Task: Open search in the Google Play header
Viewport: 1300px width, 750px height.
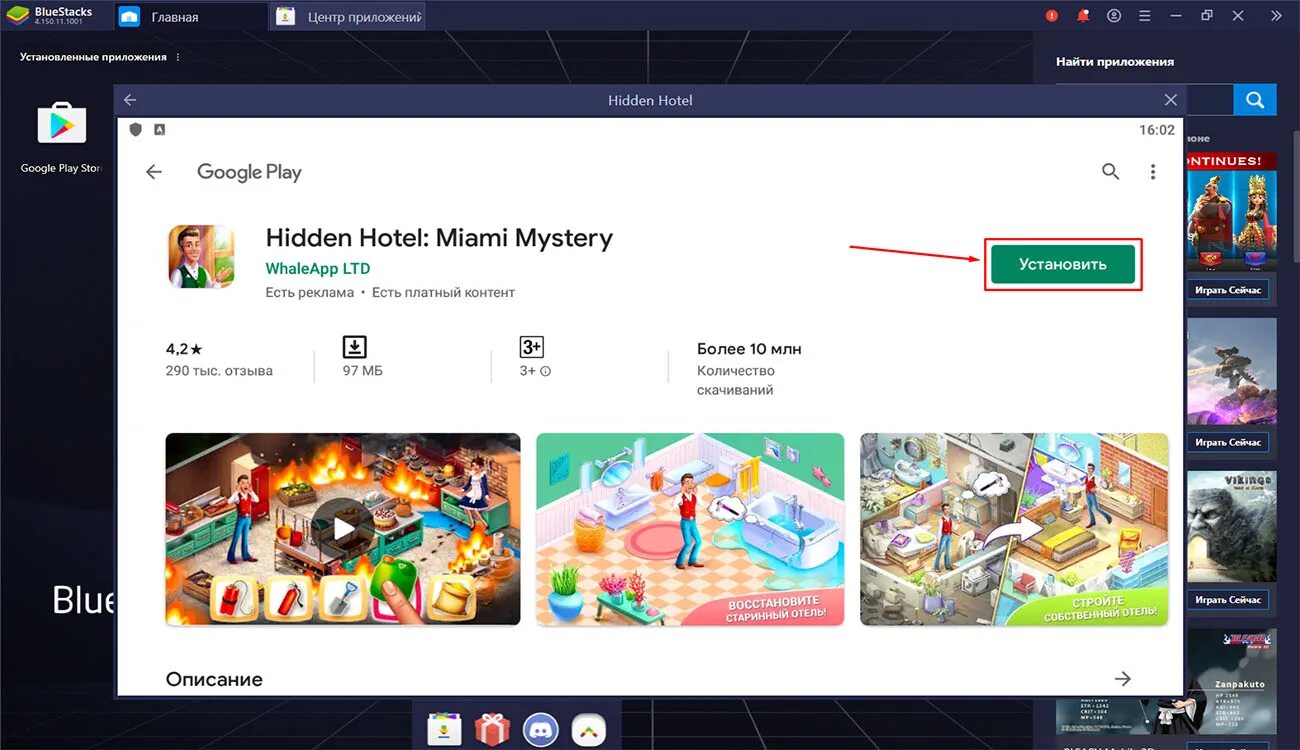Action: [1111, 172]
